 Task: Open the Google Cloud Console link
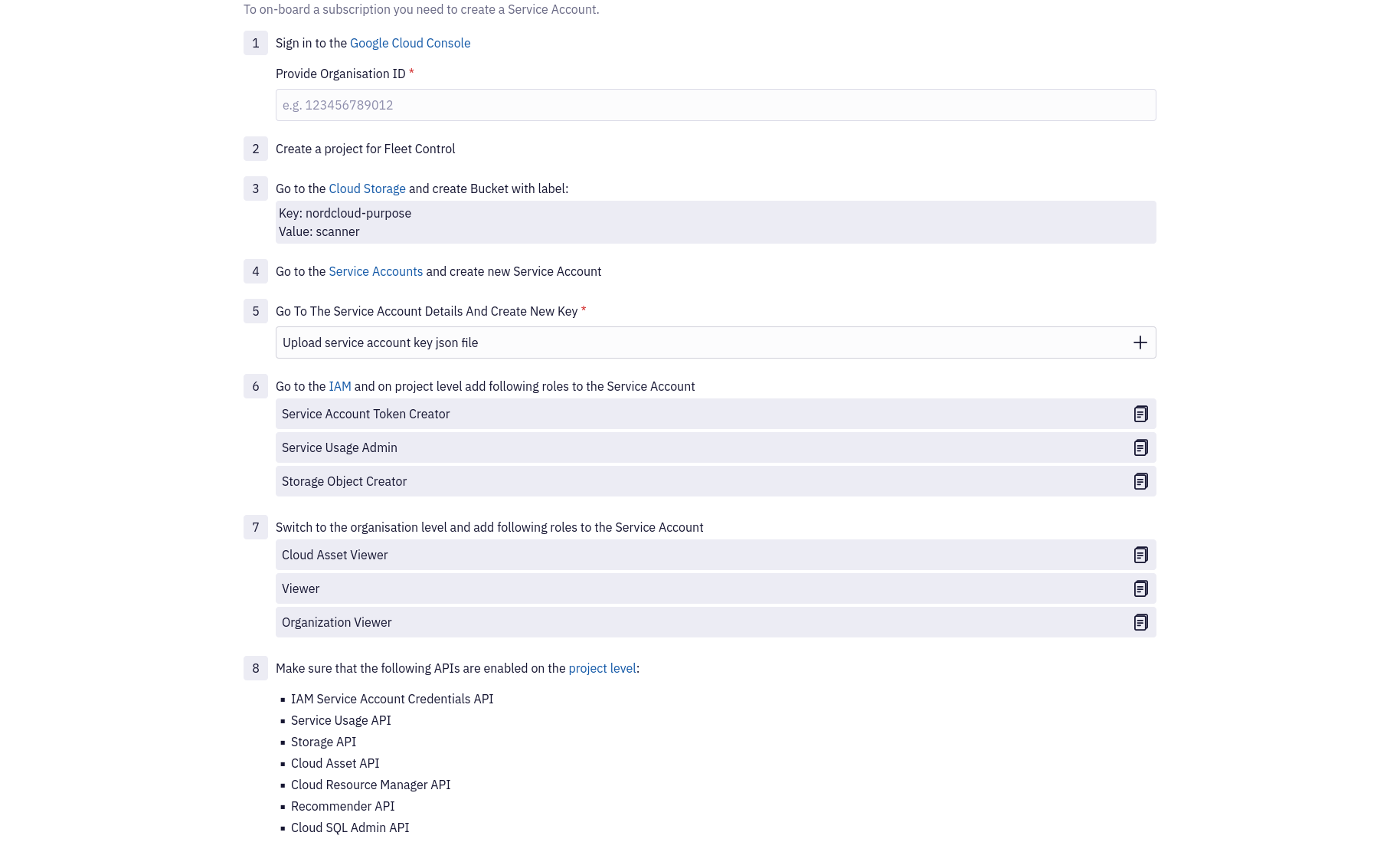click(x=410, y=43)
